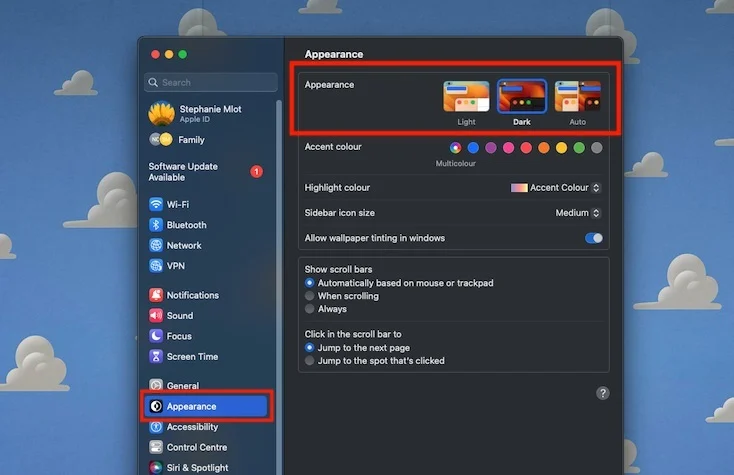Select When scrolling radio button
The image size is (734, 475).
click(309, 296)
